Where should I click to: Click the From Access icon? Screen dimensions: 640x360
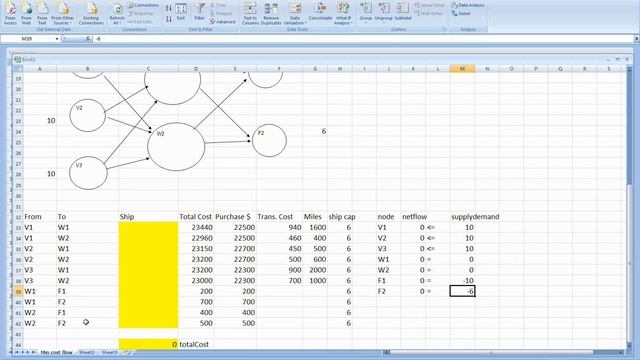click(x=10, y=13)
